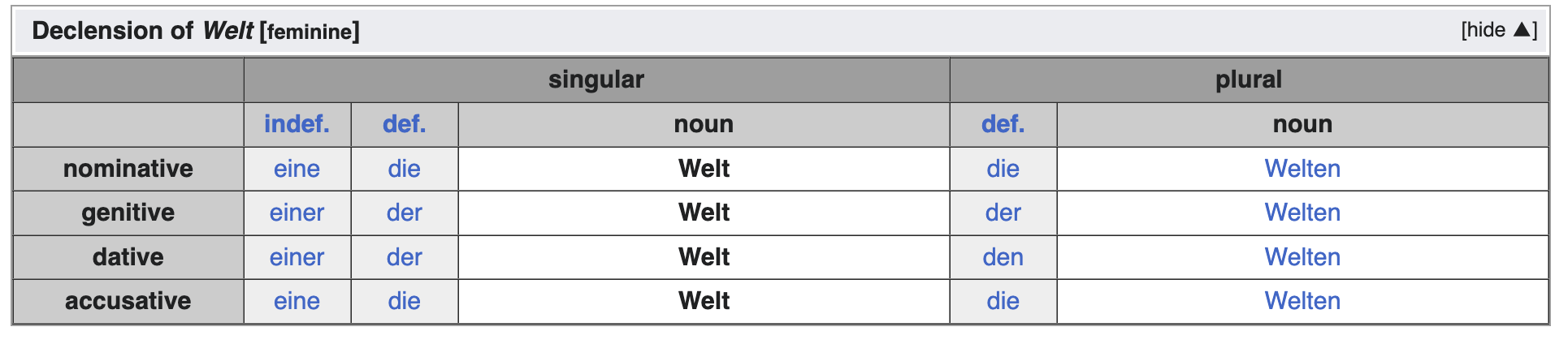Open nominative plural 'Welten' link
The height and width of the screenshot is (344, 1568).
coord(1302,169)
